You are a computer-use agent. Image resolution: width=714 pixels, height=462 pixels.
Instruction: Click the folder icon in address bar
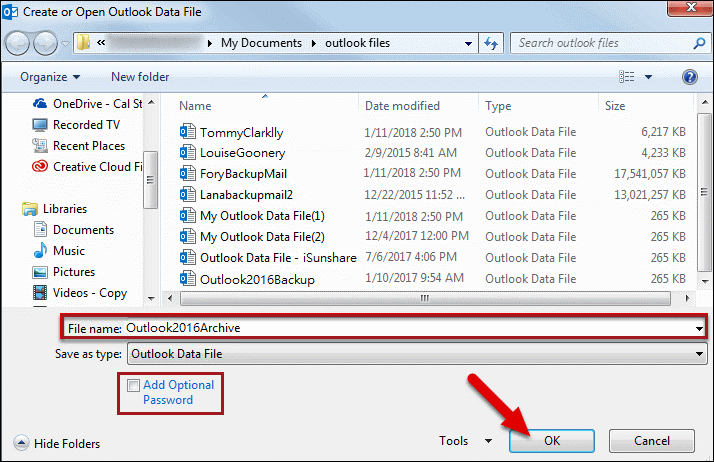tap(83, 43)
